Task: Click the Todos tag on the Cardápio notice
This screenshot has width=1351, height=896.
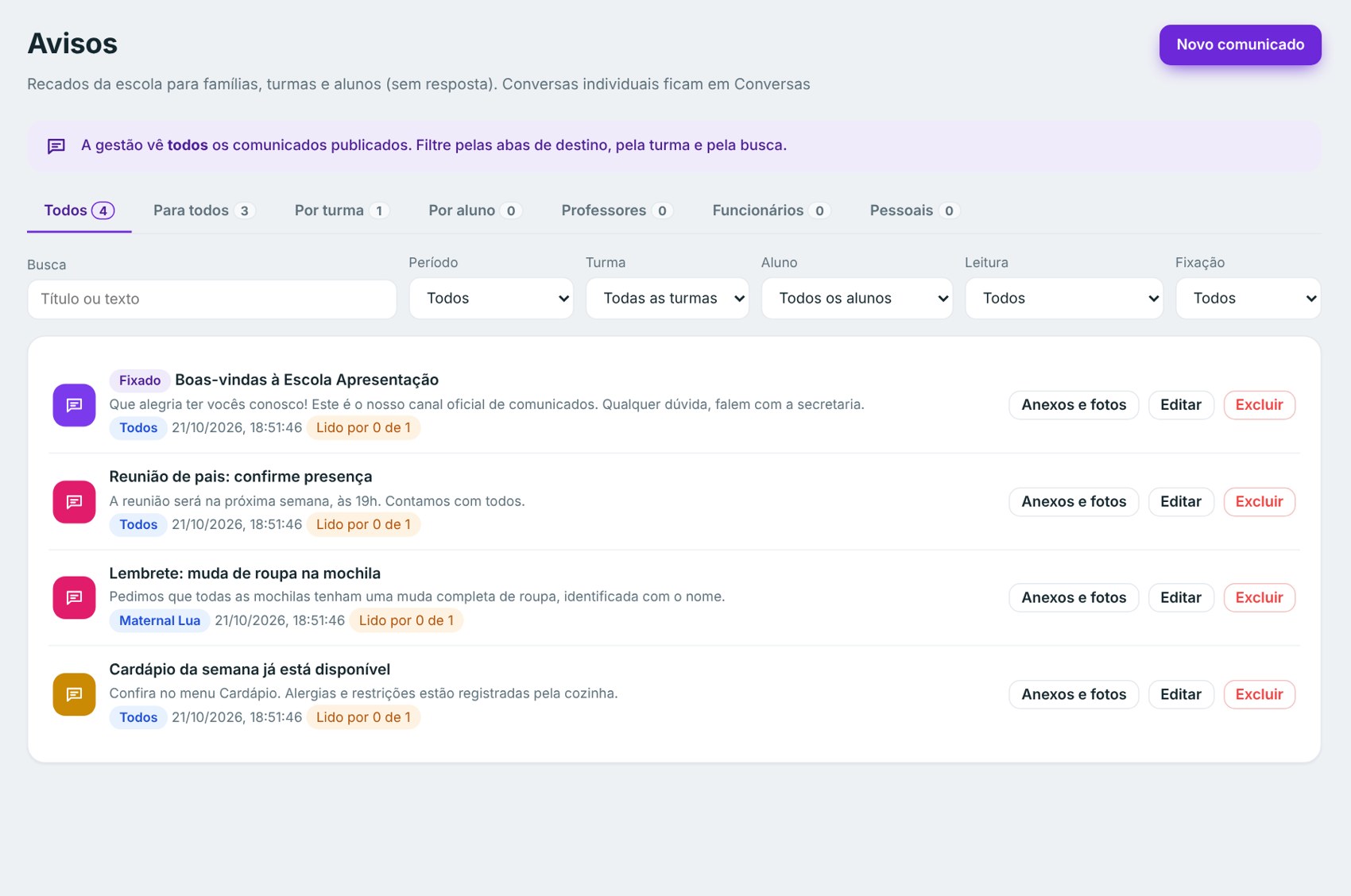Action: pyautogui.click(x=138, y=718)
